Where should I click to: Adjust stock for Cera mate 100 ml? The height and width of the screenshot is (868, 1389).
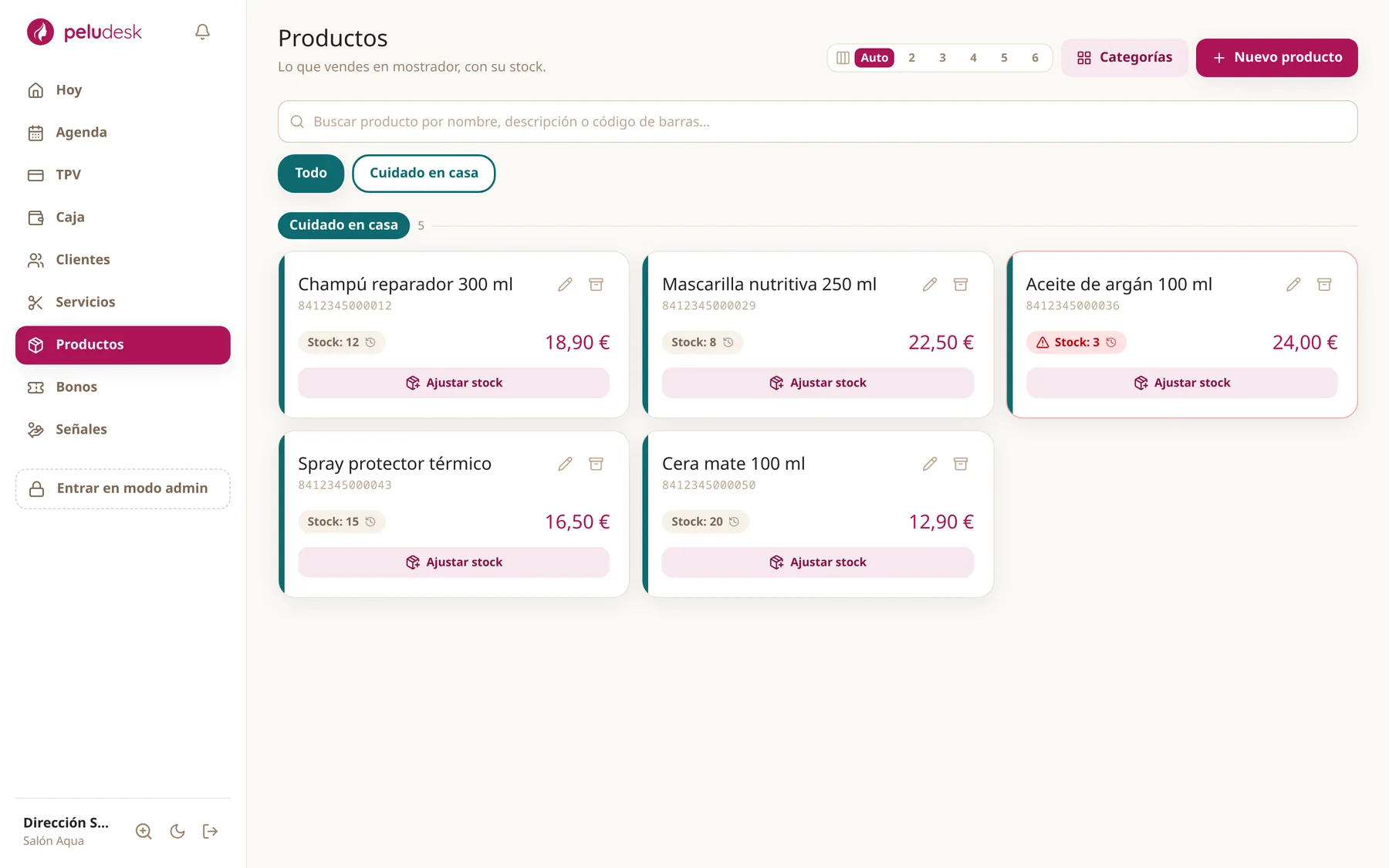[817, 562]
